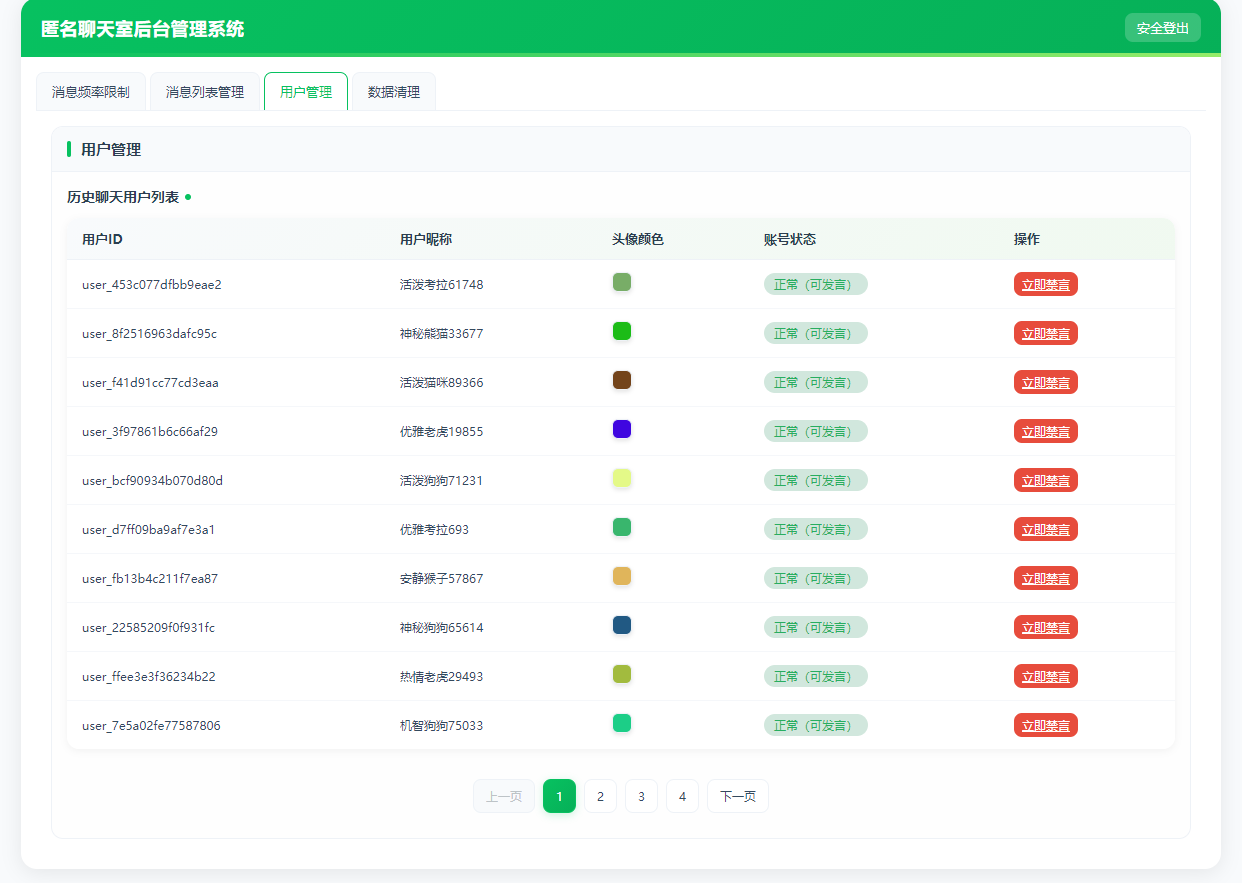Viewport: 1242px width, 883px height.
Task: Click the dark blue swatch of 神秘狗狗65614
Action: pyautogui.click(x=622, y=625)
